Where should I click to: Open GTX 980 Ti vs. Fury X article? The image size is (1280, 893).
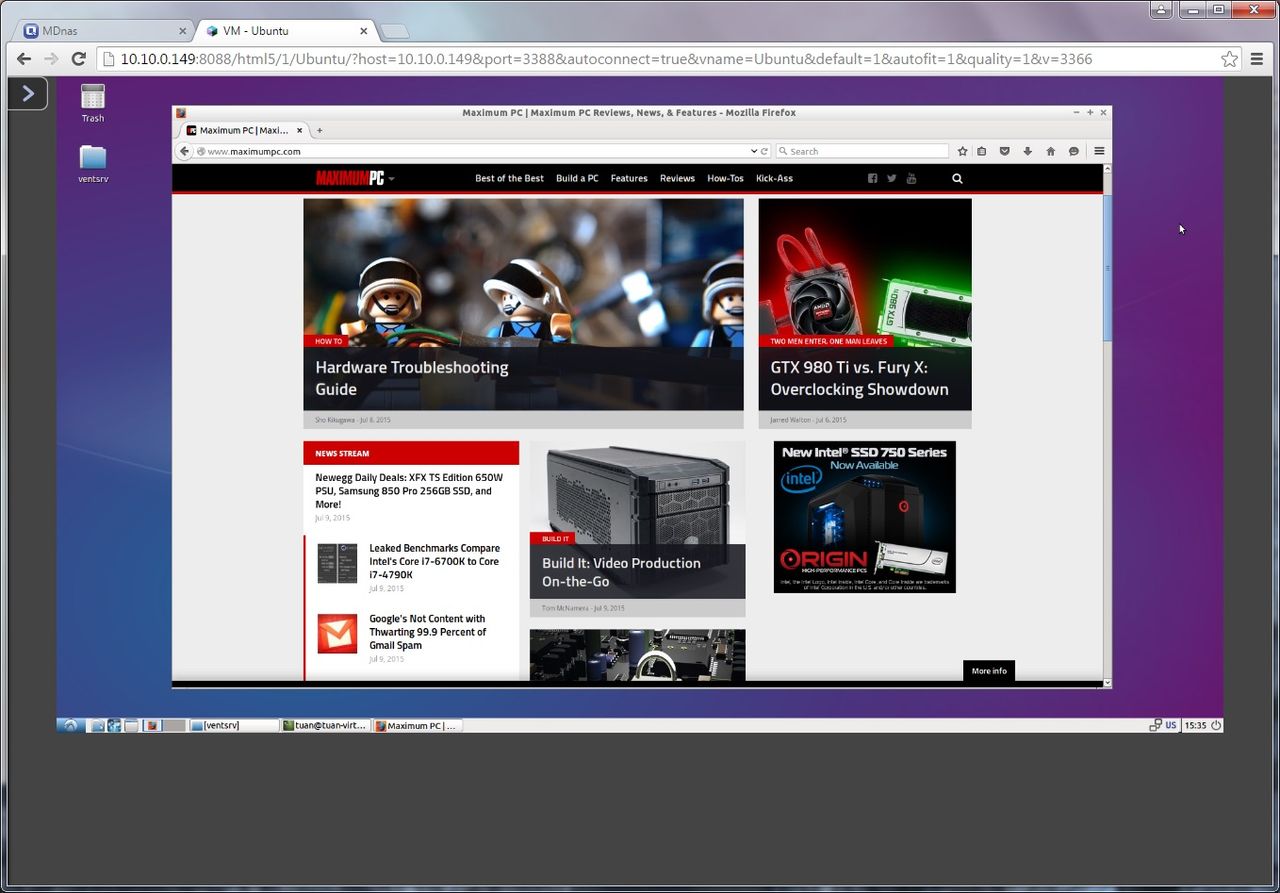859,378
